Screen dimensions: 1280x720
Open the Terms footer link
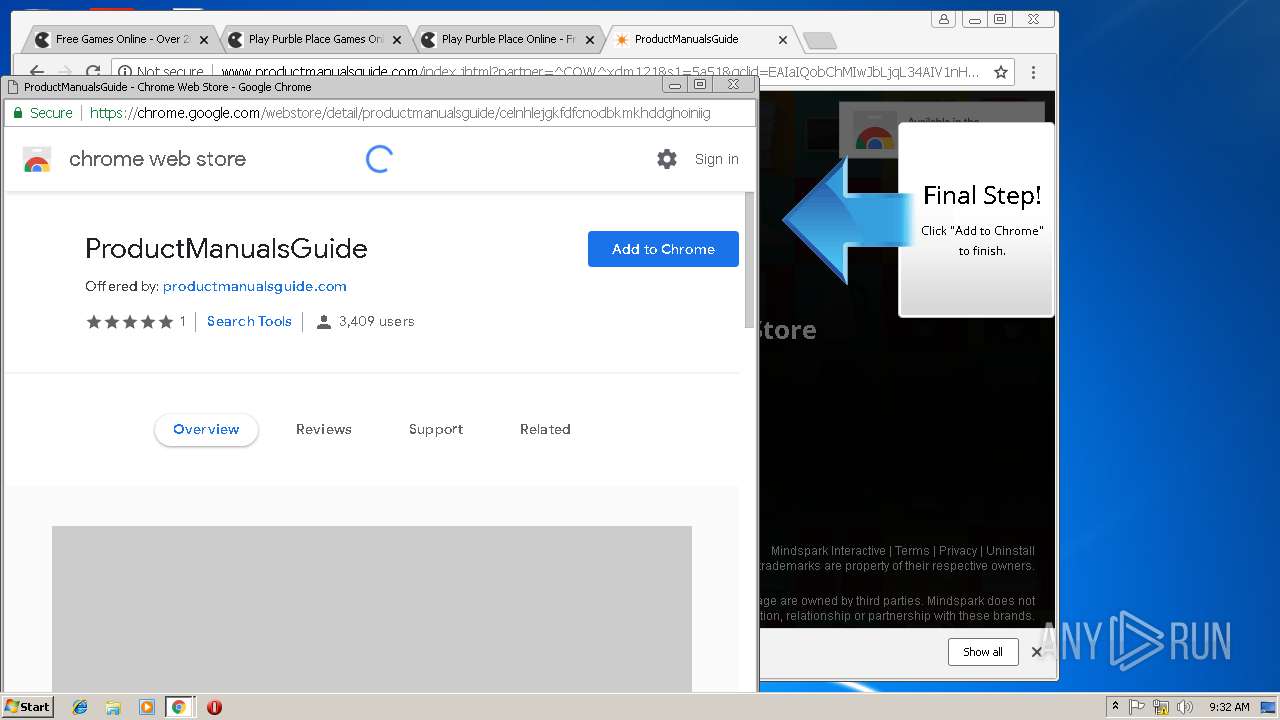point(912,551)
